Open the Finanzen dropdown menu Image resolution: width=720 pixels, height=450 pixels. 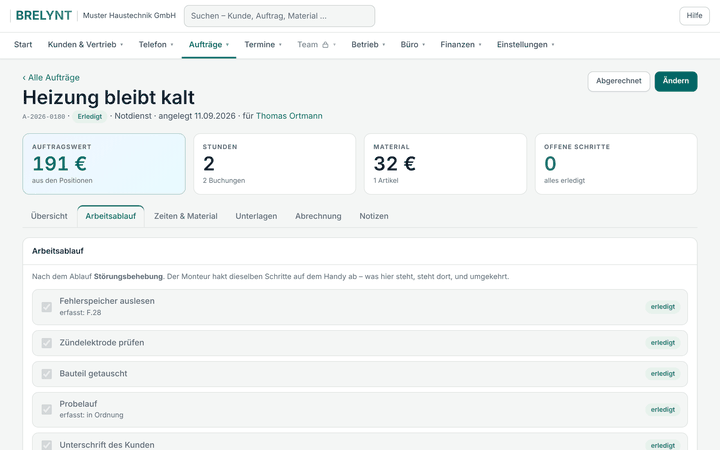pyautogui.click(x=461, y=45)
